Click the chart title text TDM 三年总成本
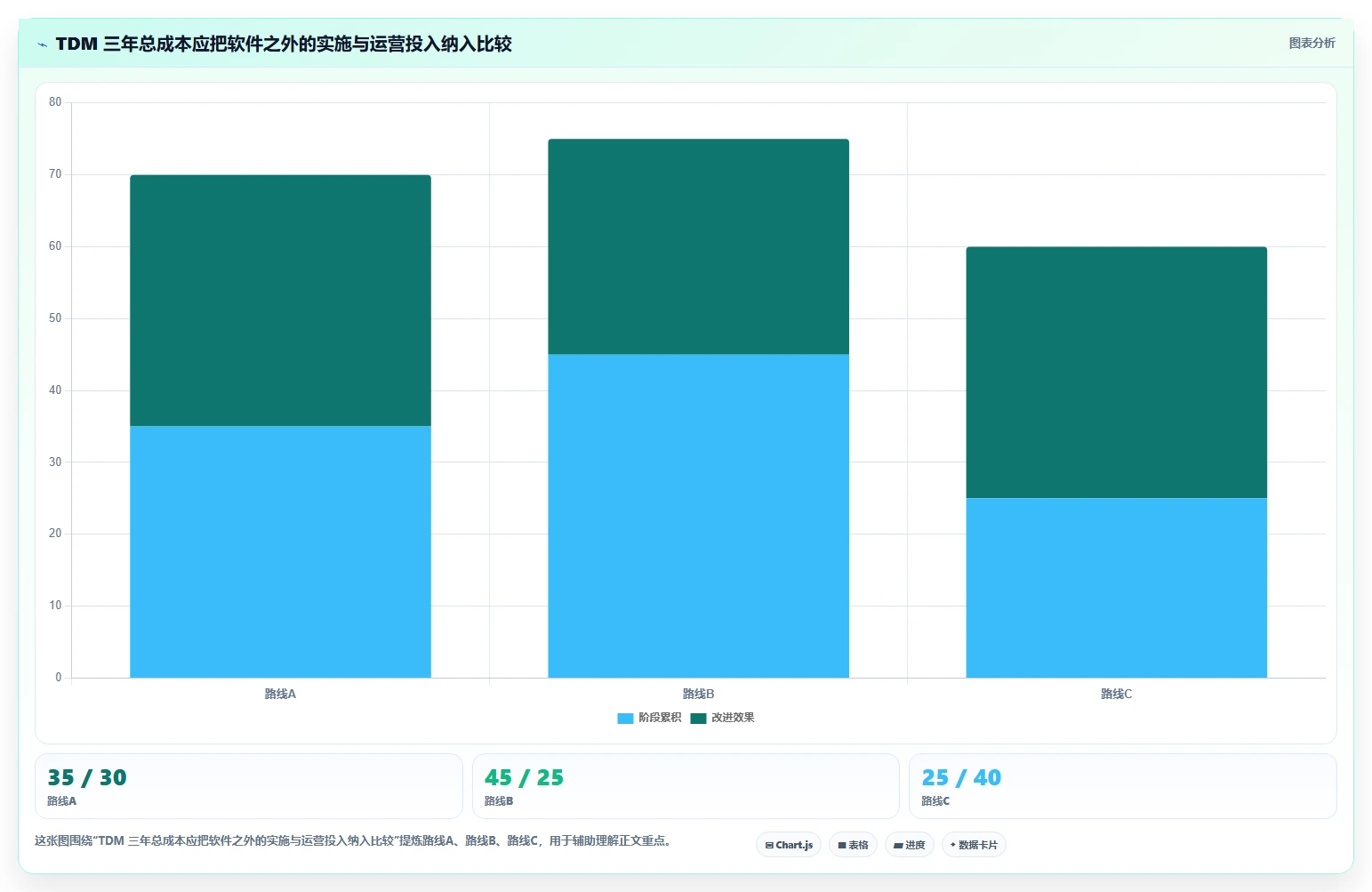 click(284, 44)
